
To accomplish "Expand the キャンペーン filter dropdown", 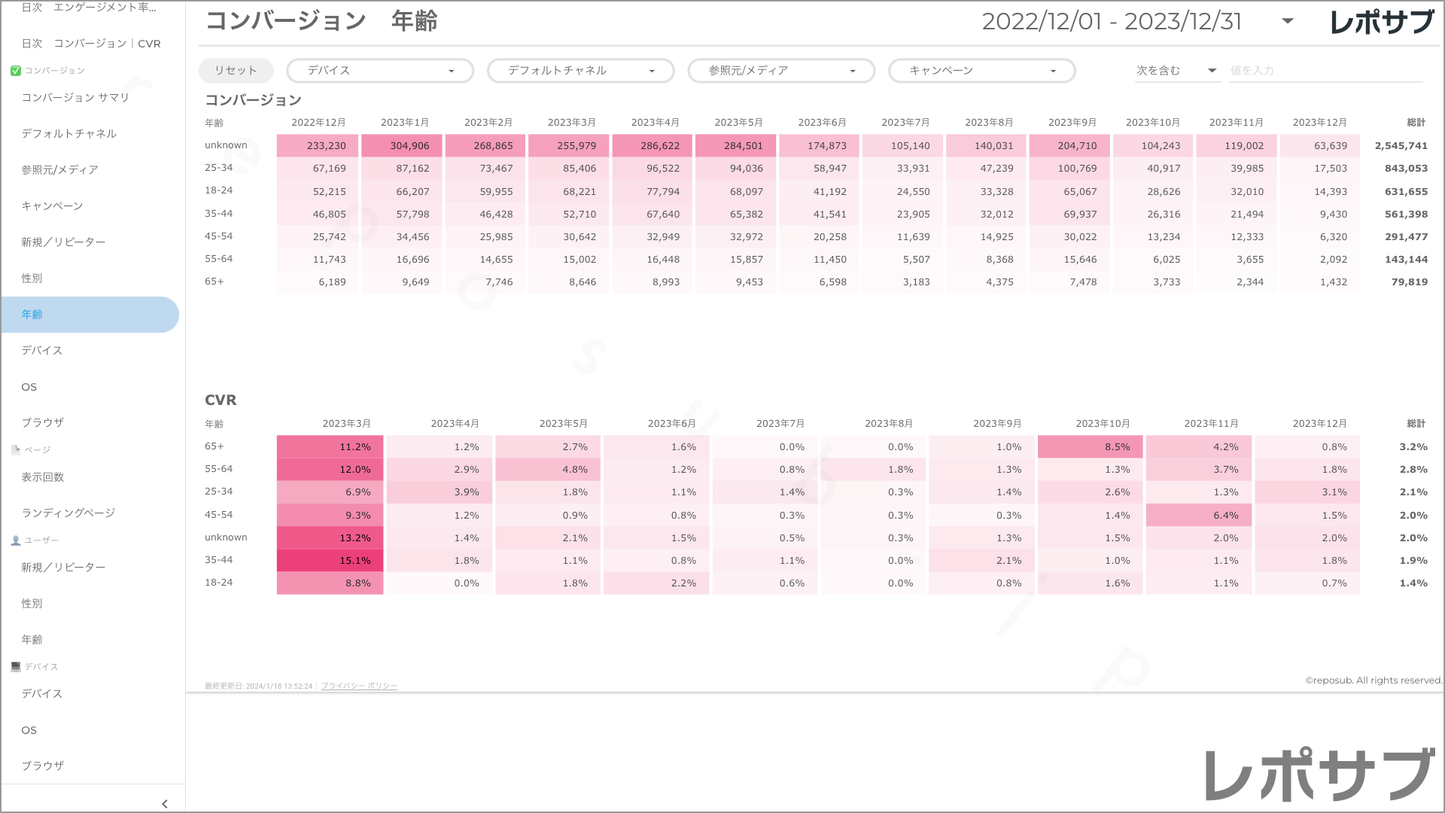I will (981, 71).
